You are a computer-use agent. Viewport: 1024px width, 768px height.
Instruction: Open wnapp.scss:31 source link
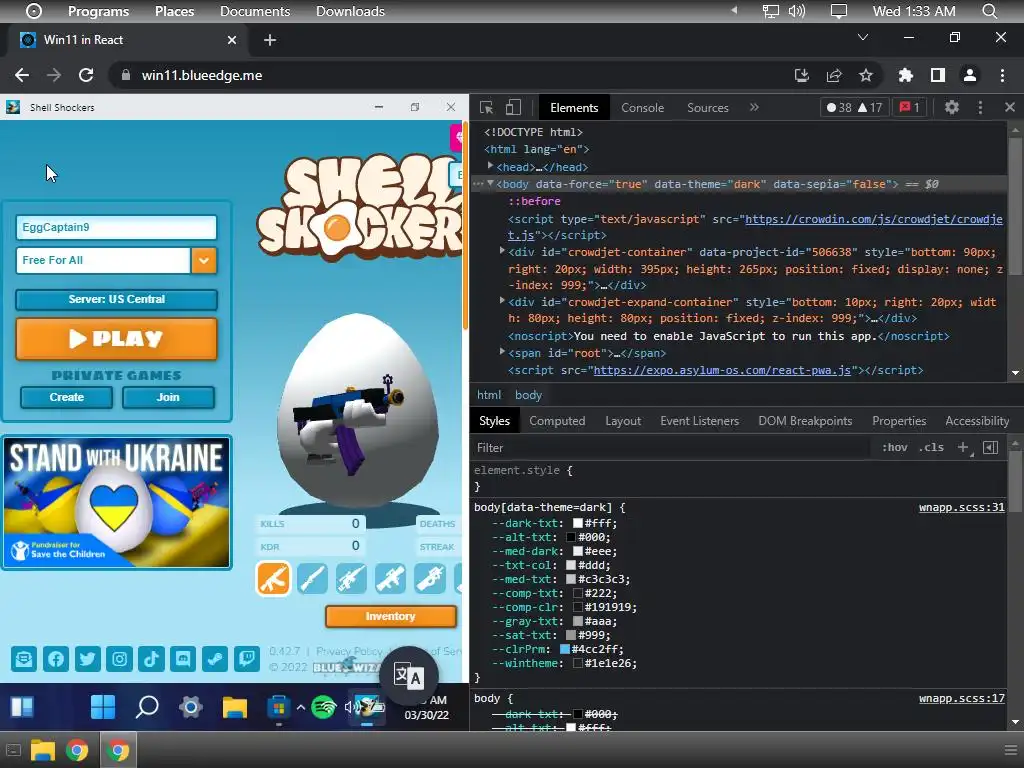pyautogui.click(x=961, y=507)
